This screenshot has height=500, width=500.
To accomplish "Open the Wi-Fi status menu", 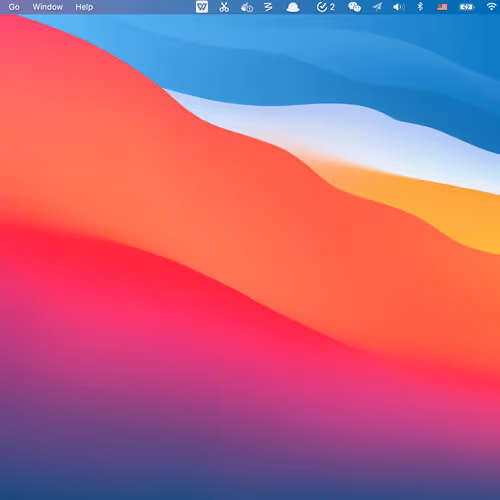I will click(x=492, y=7).
